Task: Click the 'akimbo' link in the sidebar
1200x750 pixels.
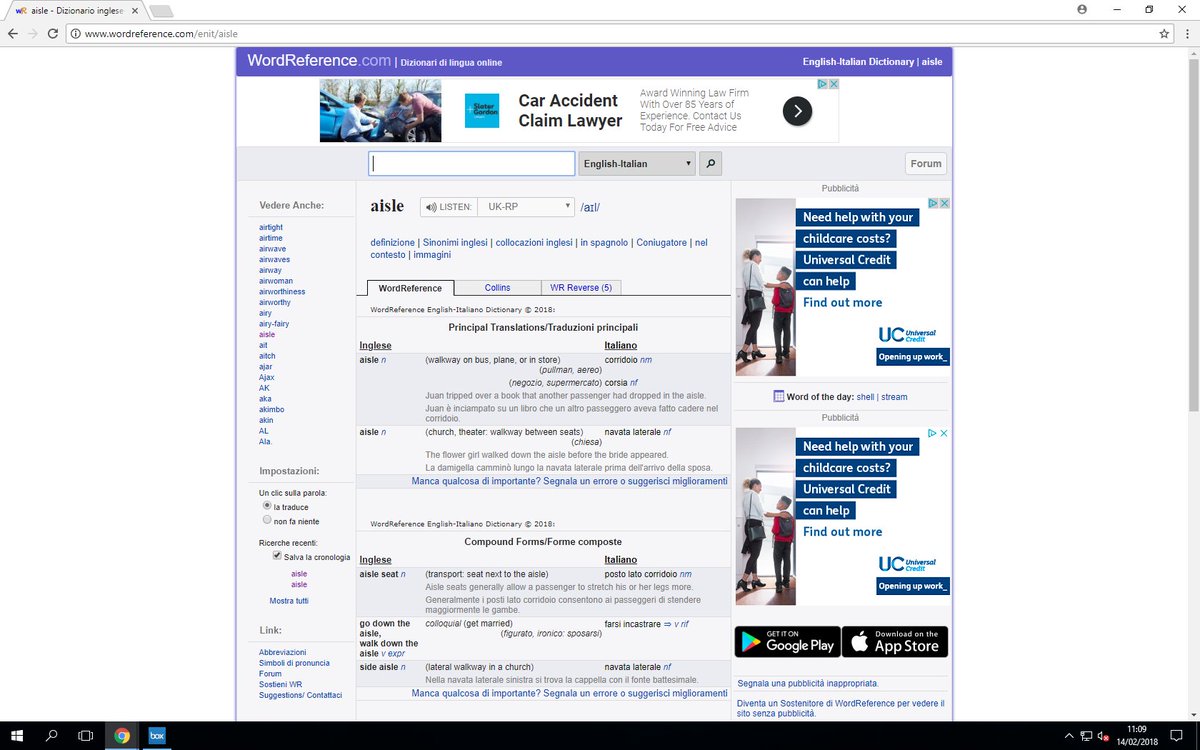Action: coord(271,409)
